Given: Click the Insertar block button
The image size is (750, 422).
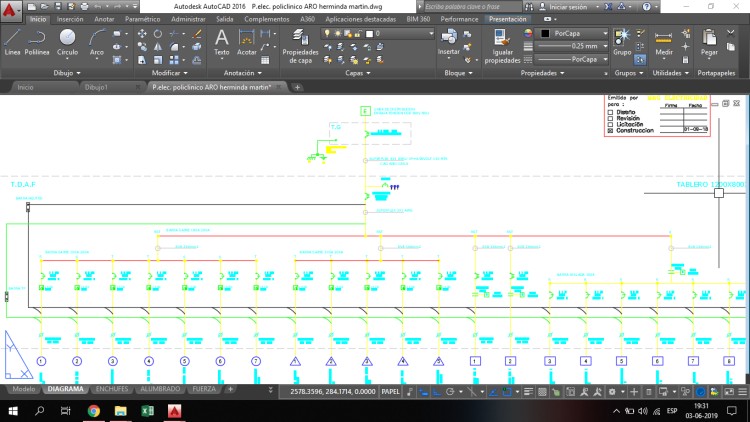Looking at the screenshot, I should click(449, 42).
